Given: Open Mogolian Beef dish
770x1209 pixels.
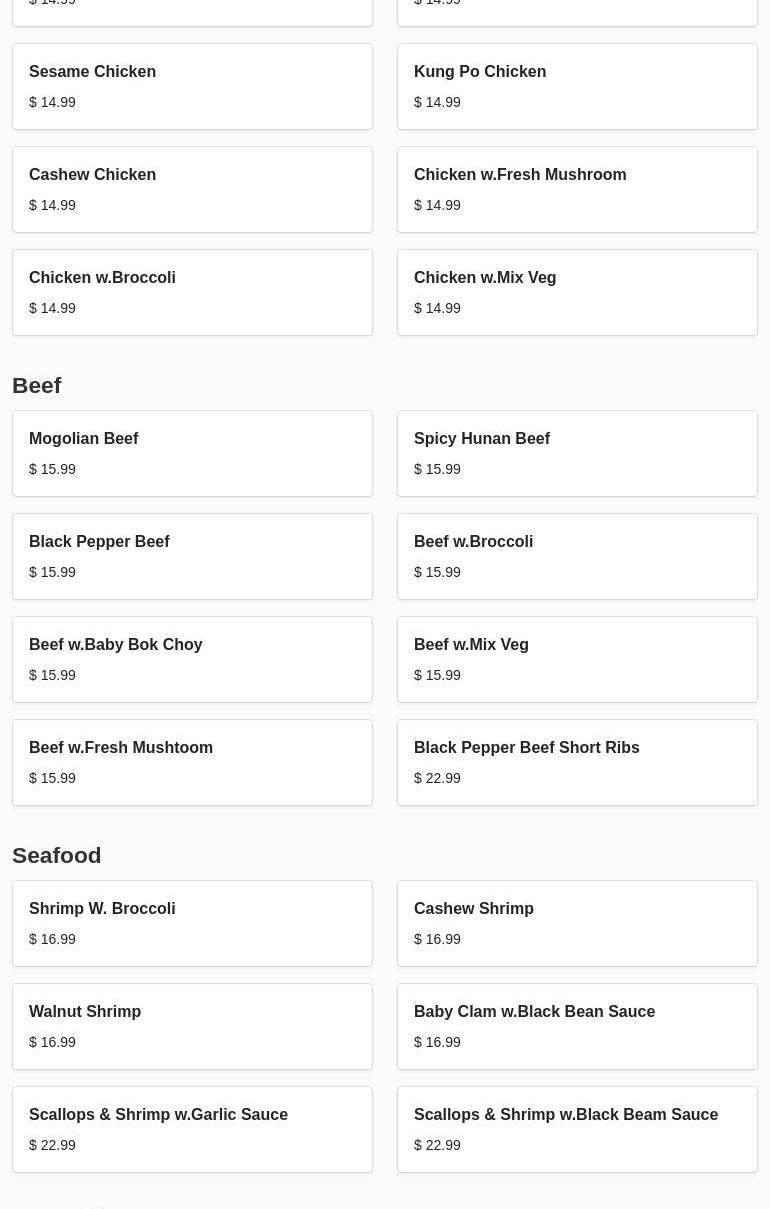Looking at the screenshot, I should (x=192, y=453).
